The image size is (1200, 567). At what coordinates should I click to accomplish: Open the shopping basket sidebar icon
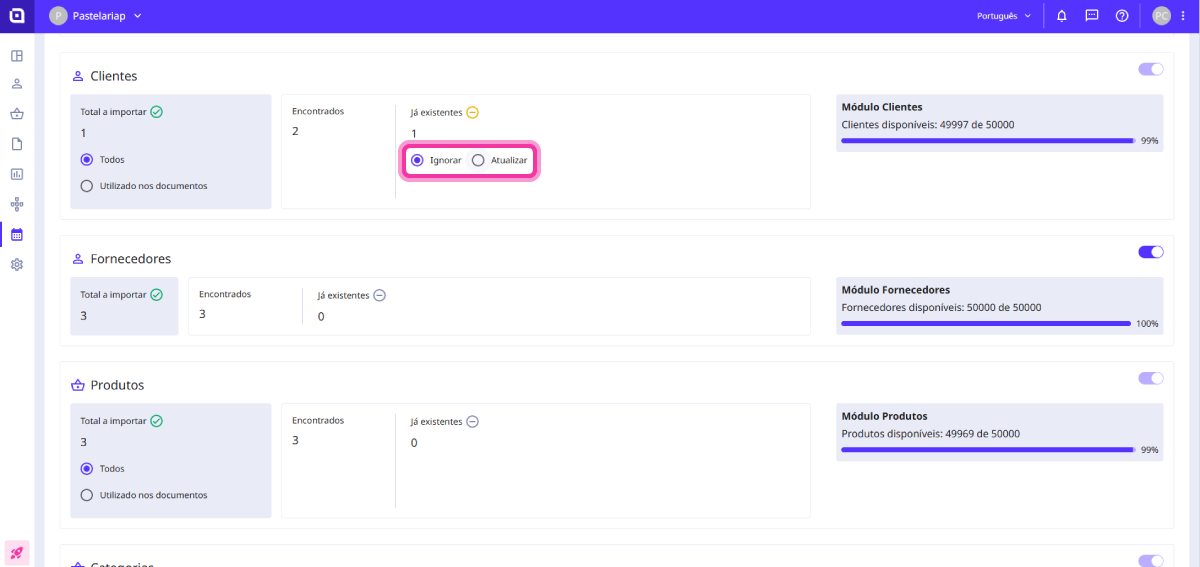point(17,113)
